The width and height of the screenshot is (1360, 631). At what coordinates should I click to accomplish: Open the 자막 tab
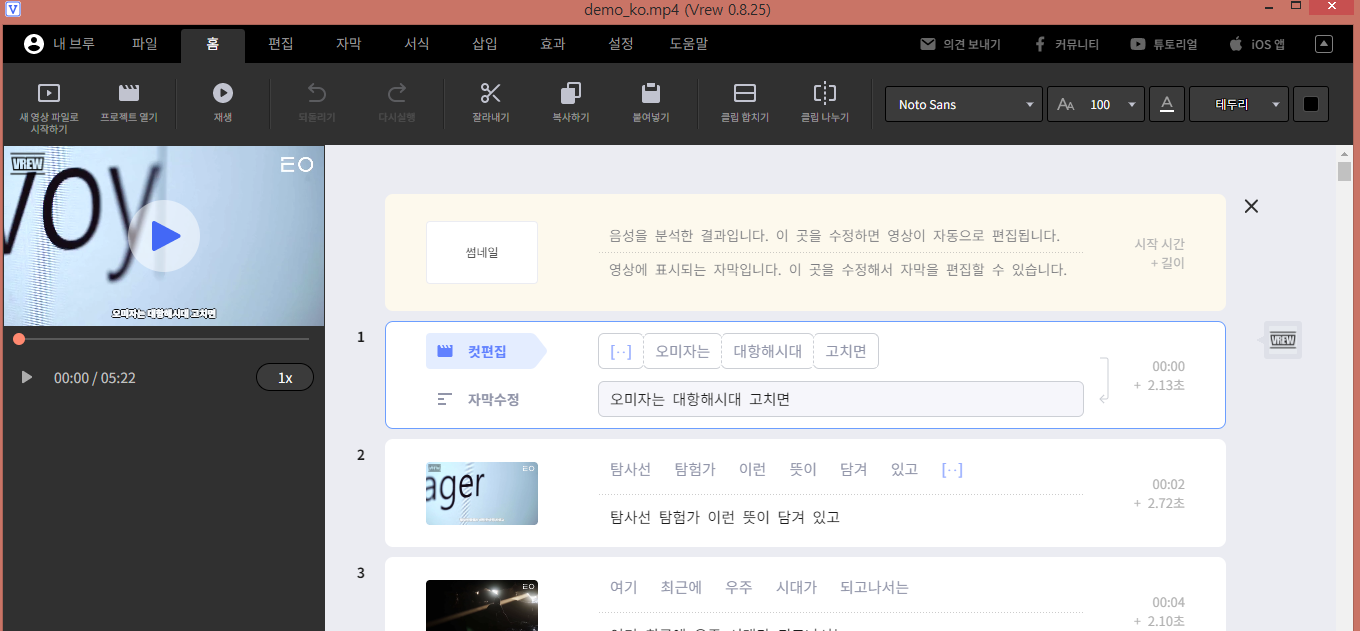coord(349,44)
